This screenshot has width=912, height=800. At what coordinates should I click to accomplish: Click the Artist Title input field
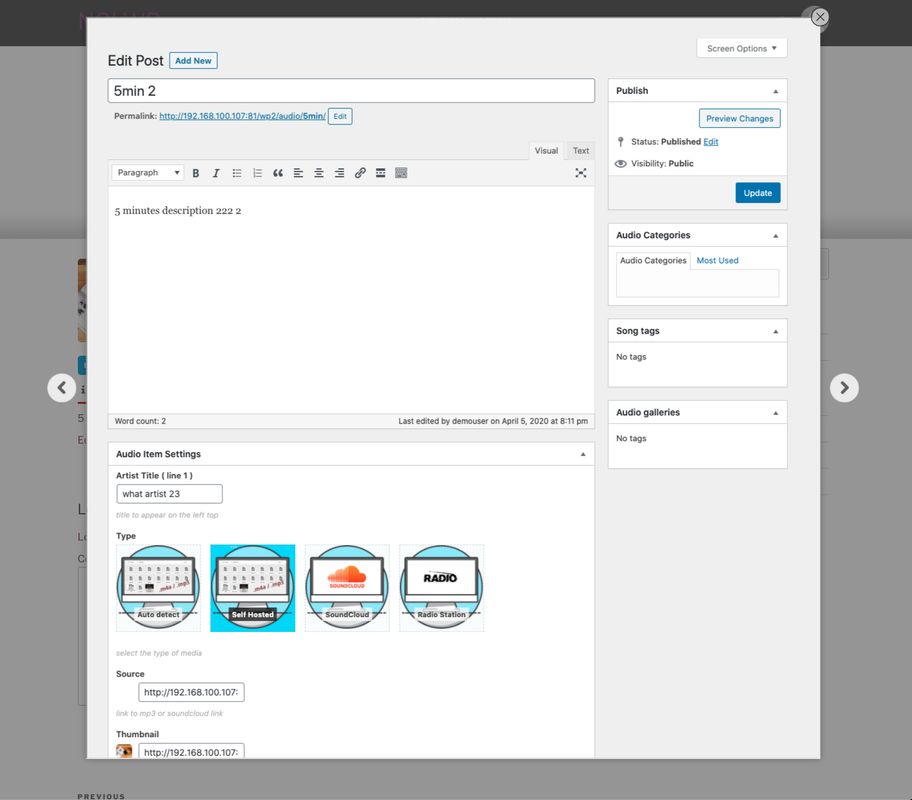[x=169, y=494]
